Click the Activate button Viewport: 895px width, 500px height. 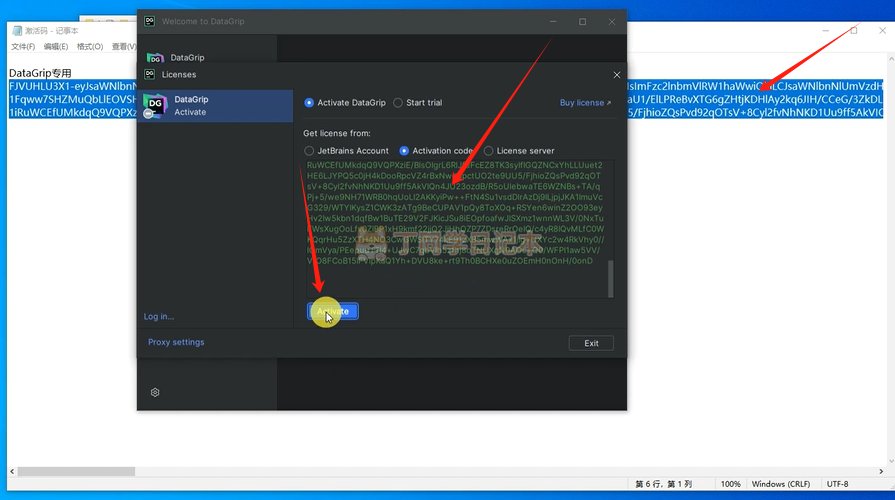click(x=333, y=311)
